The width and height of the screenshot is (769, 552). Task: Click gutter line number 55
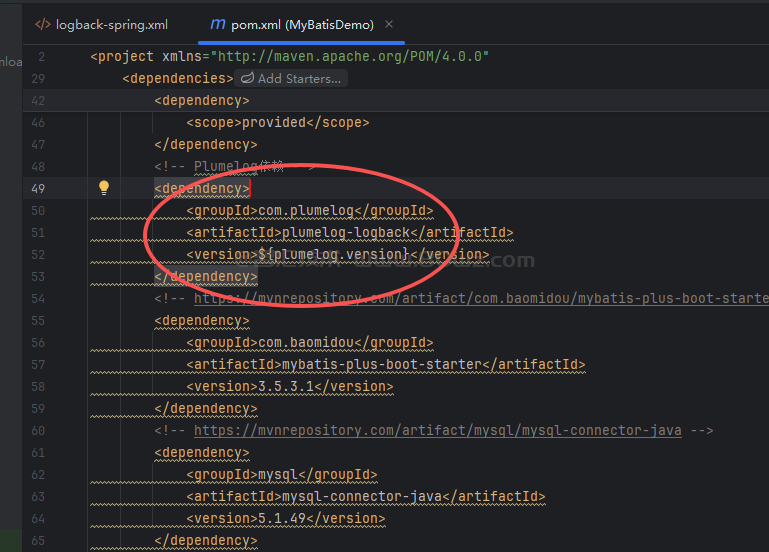[38, 320]
